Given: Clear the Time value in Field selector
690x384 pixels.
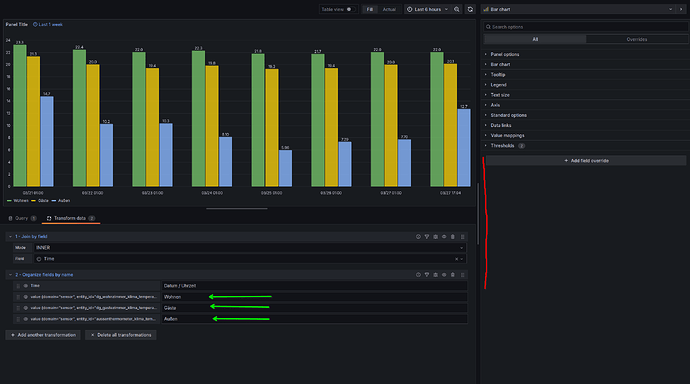Looking at the screenshot, I should (456, 259).
